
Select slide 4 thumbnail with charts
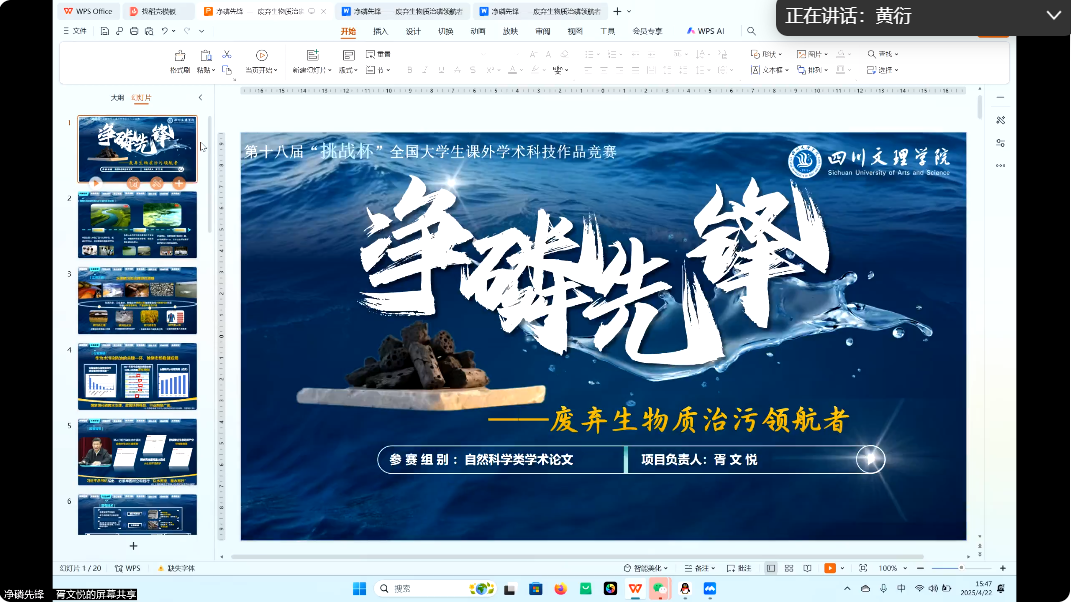[137, 376]
